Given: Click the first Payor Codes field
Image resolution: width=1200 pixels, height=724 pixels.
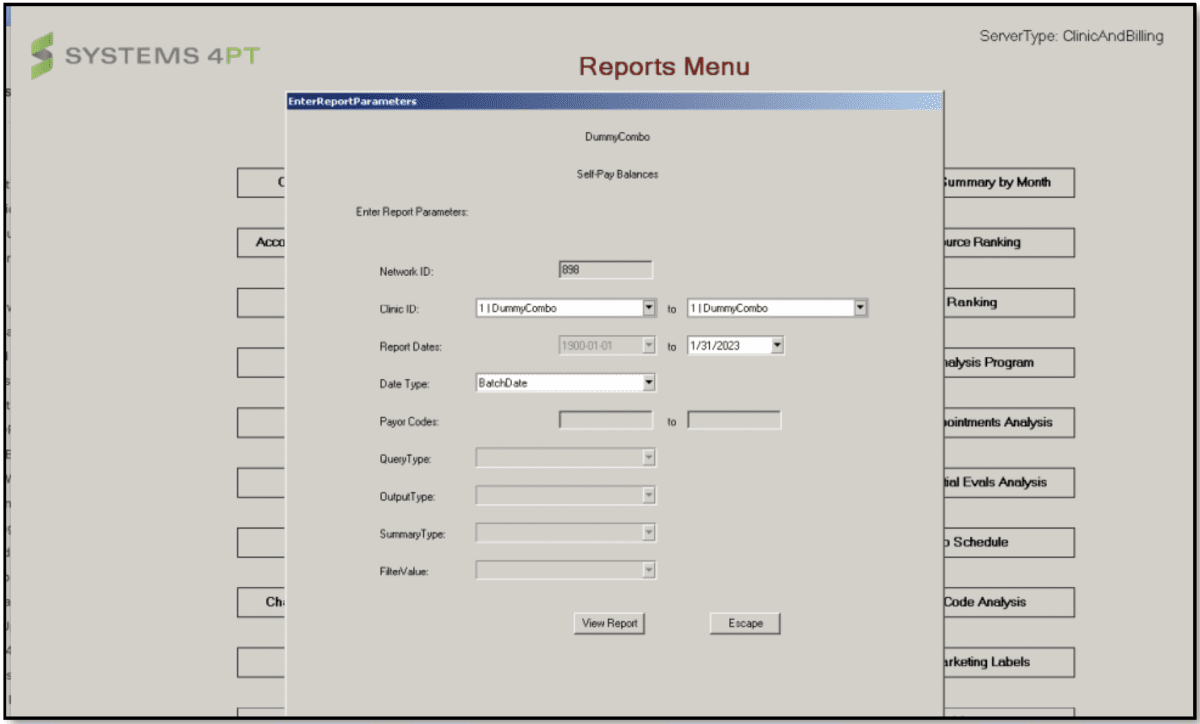Looking at the screenshot, I should click(605, 420).
